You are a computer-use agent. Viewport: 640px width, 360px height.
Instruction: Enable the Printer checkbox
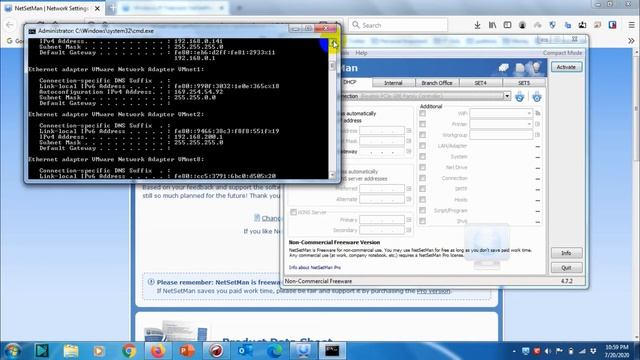422,124
